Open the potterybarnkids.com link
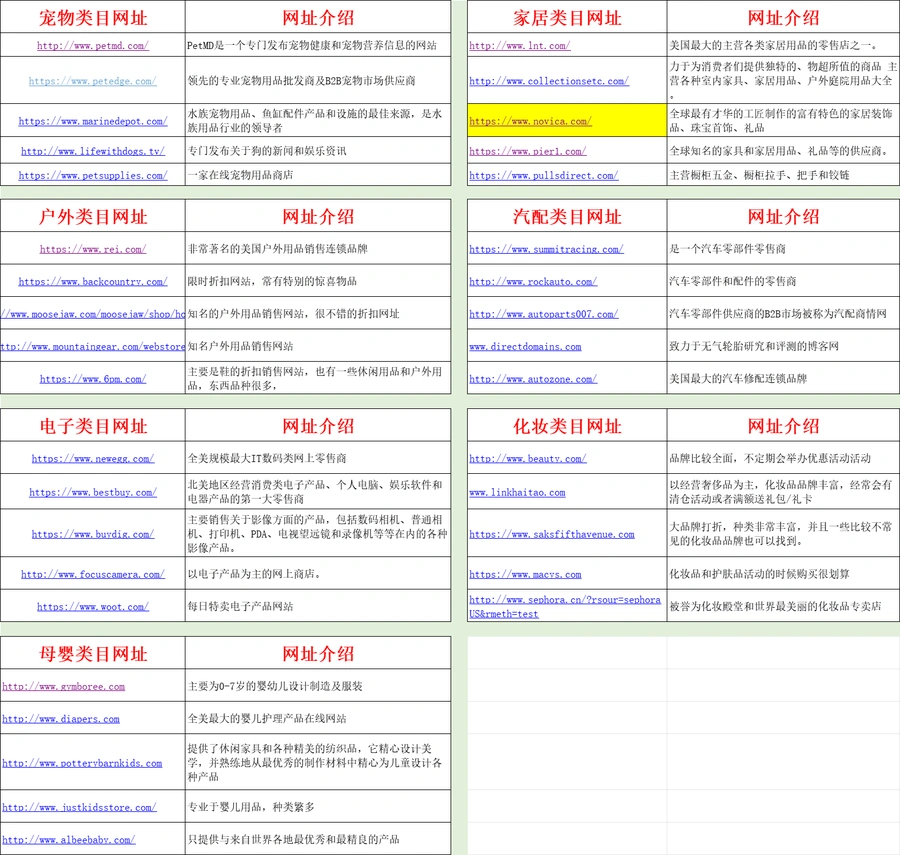The width and height of the screenshot is (900, 855). coord(82,763)
